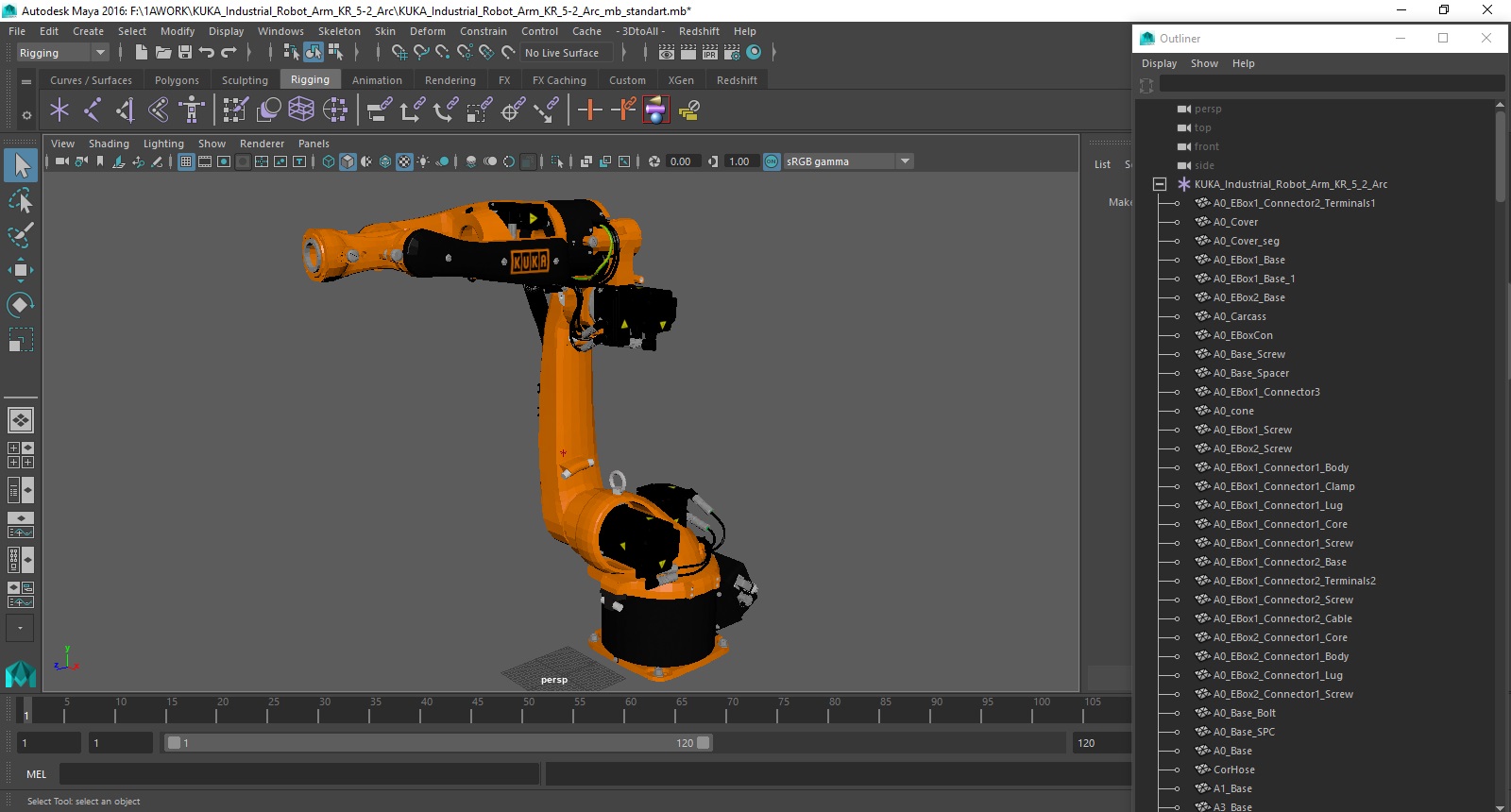Save the scene with the floppy icon
Viewport: 1511px width, 812px height.
point(185,53)
